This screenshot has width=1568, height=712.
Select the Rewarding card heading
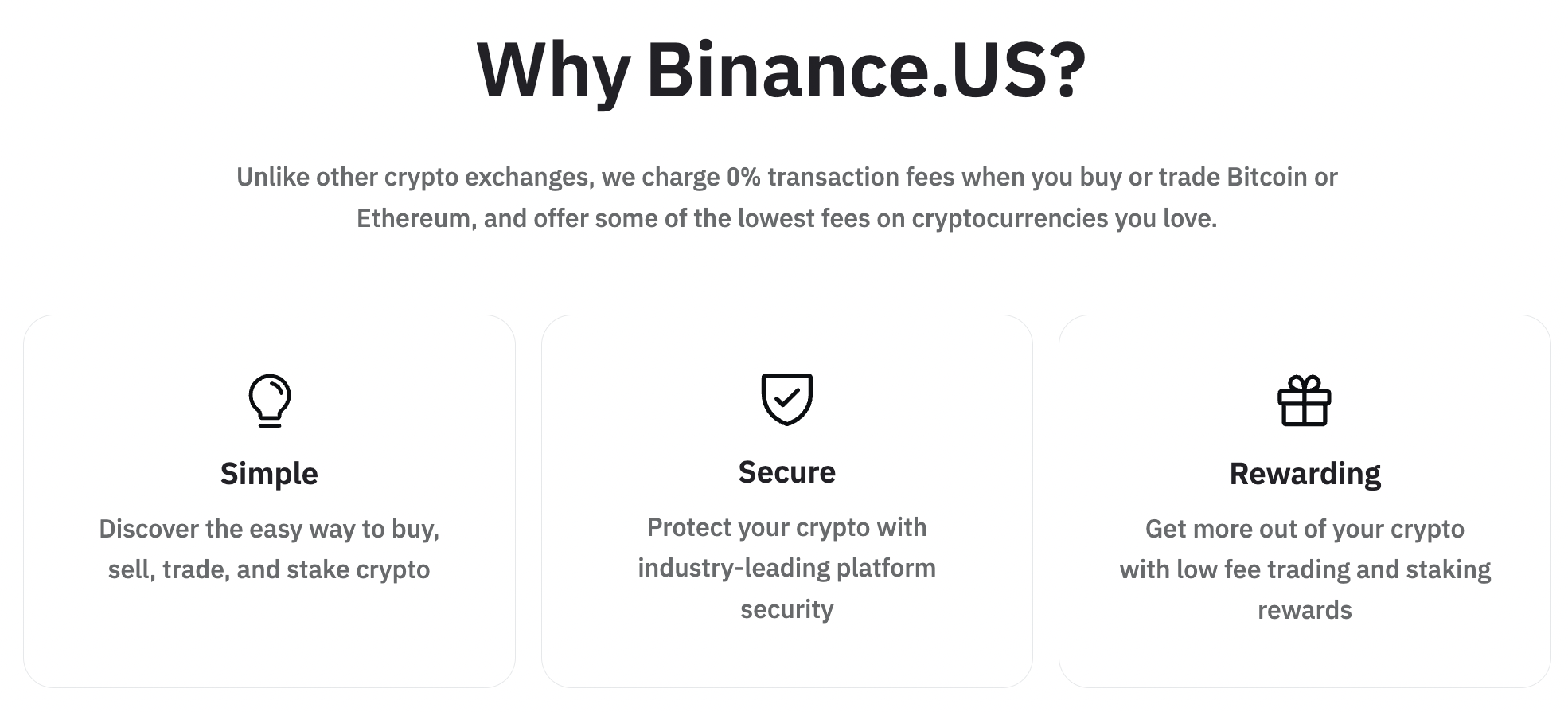[1305, 474]
